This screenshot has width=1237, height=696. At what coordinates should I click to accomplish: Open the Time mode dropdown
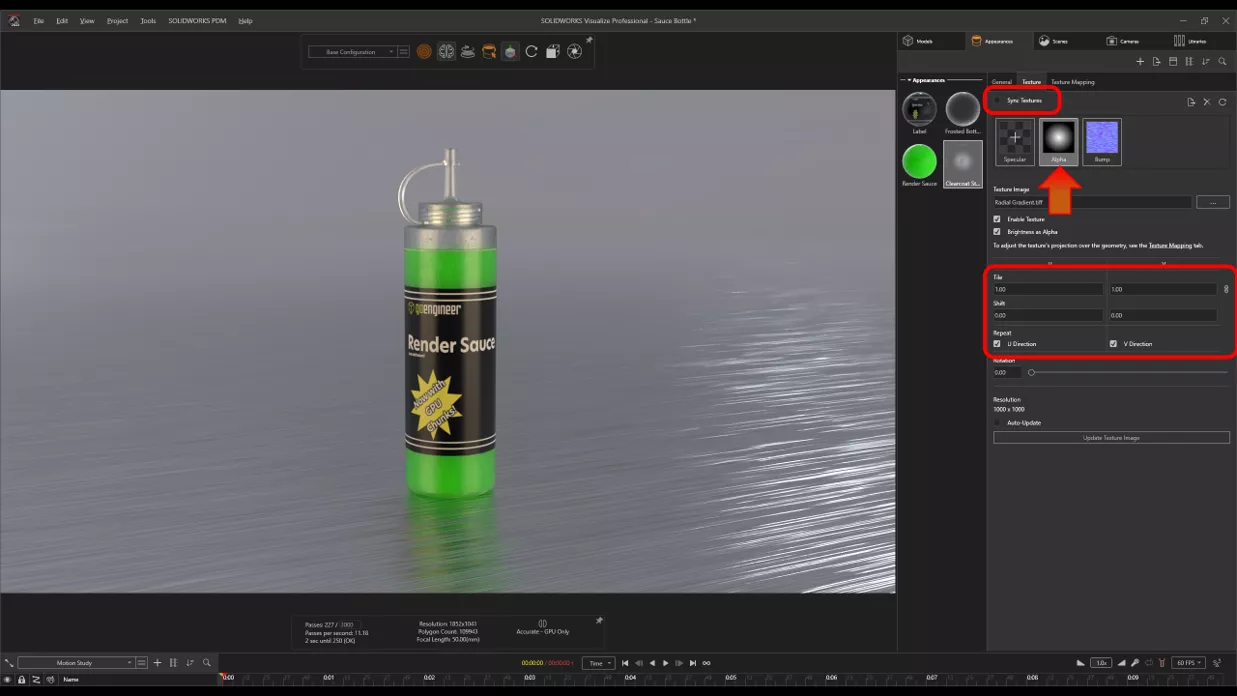coord(599,663)
